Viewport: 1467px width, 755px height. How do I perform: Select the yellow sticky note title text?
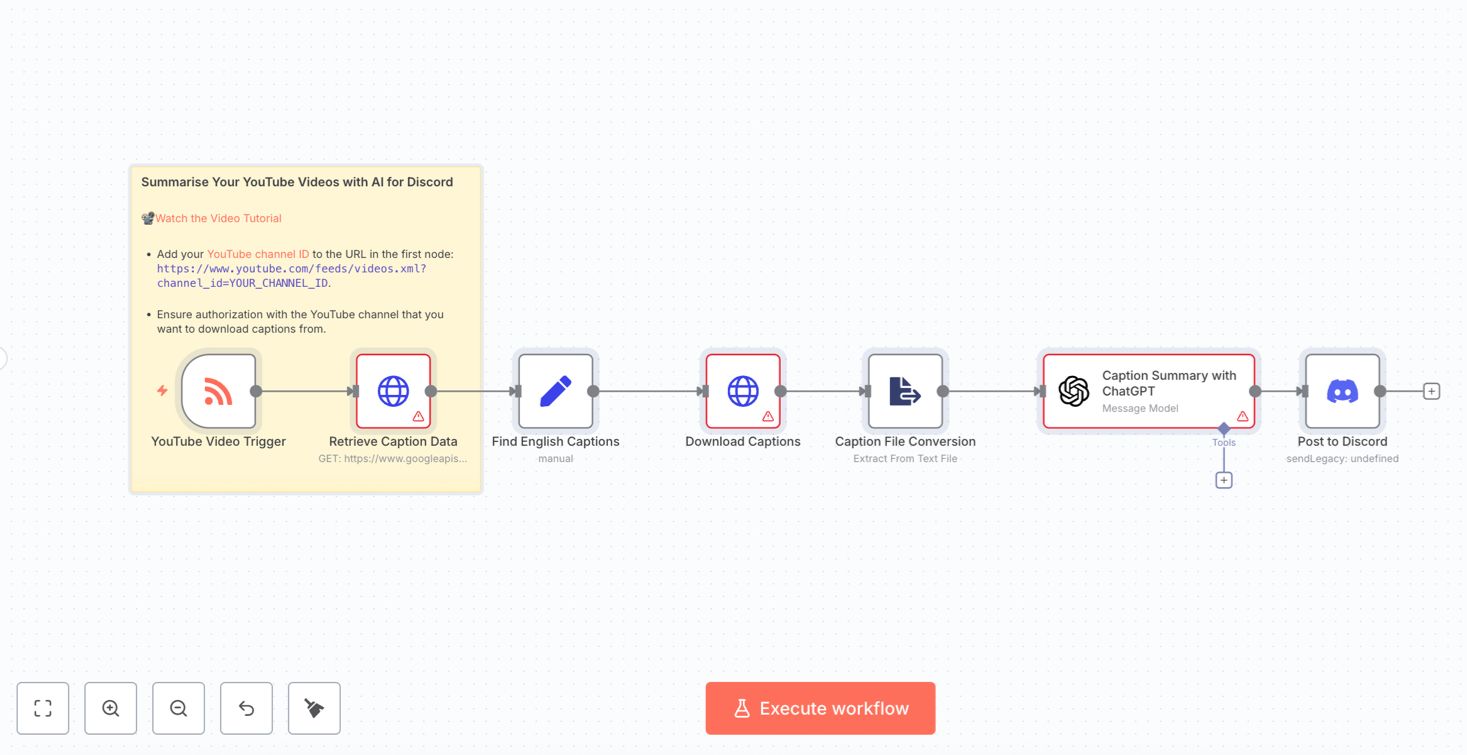[297, 182]
